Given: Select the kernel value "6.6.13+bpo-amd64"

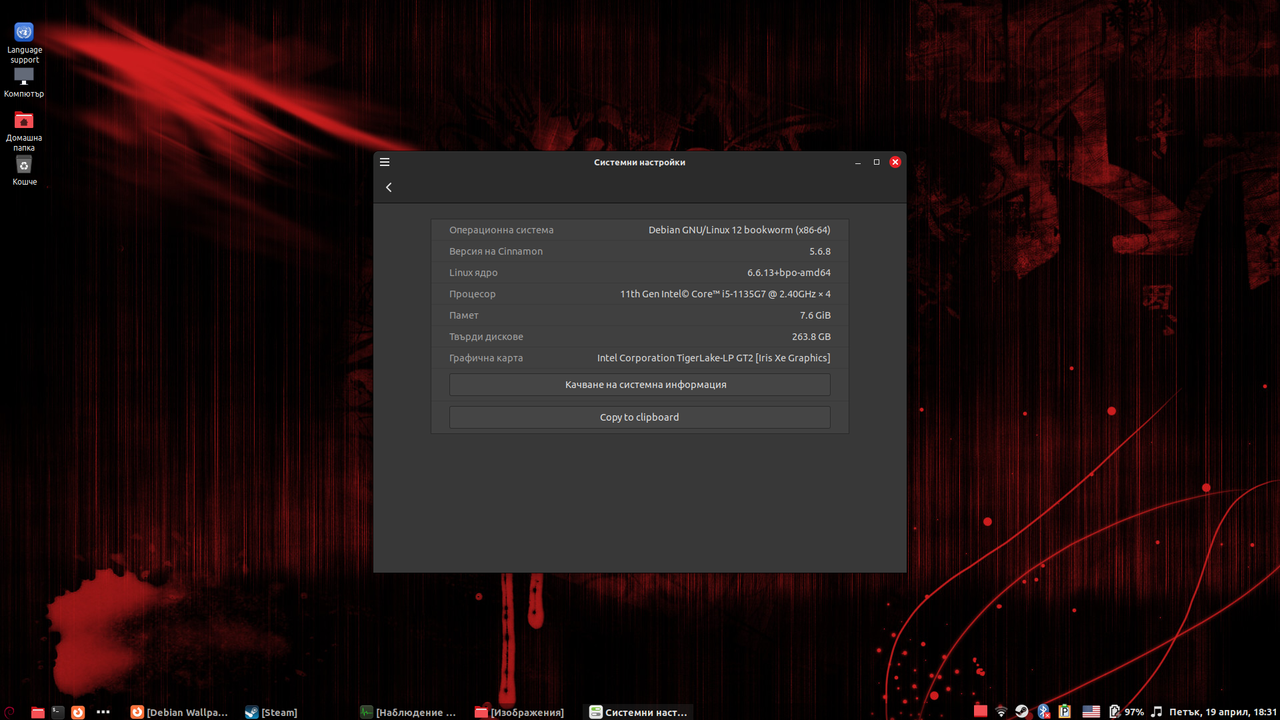Looking at the screenshot, I should pyautogui.click(x=789, y=273).
